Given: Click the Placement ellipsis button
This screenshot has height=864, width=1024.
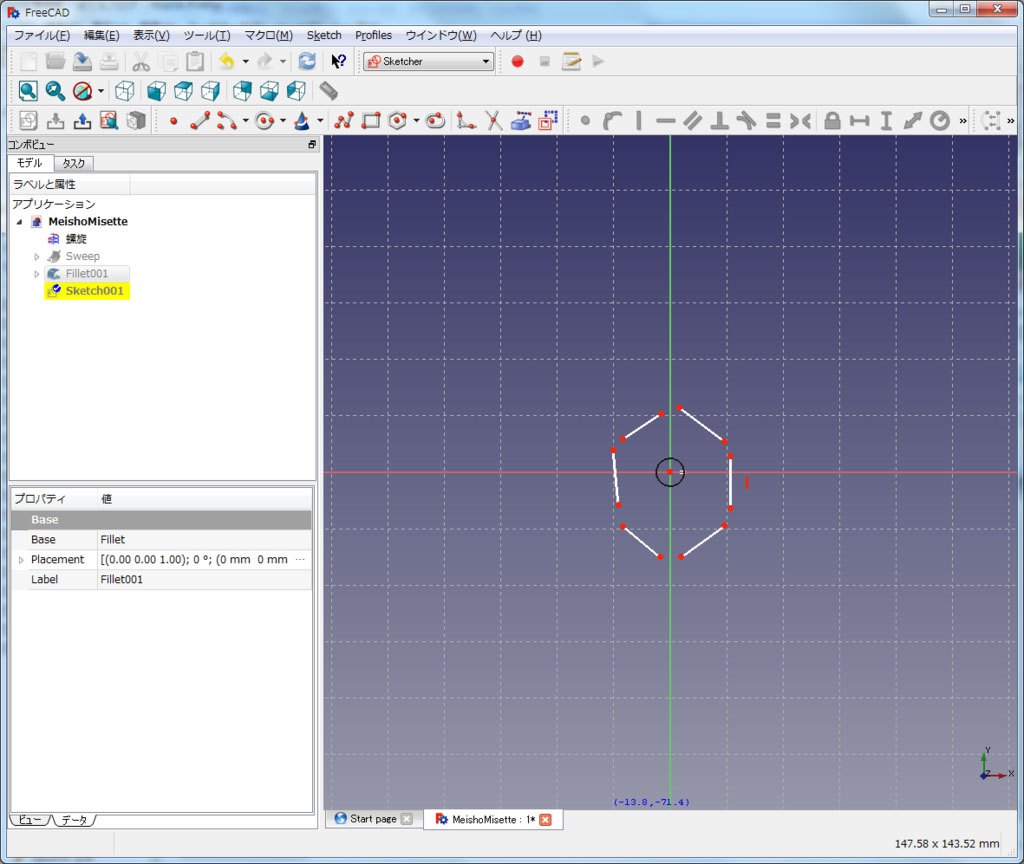Looking at the screenshot, I should [x=300, y=560].
